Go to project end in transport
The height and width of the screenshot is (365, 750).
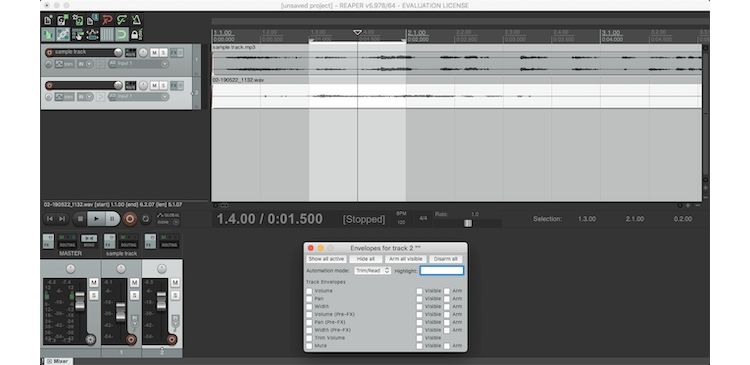click(62, 219)
